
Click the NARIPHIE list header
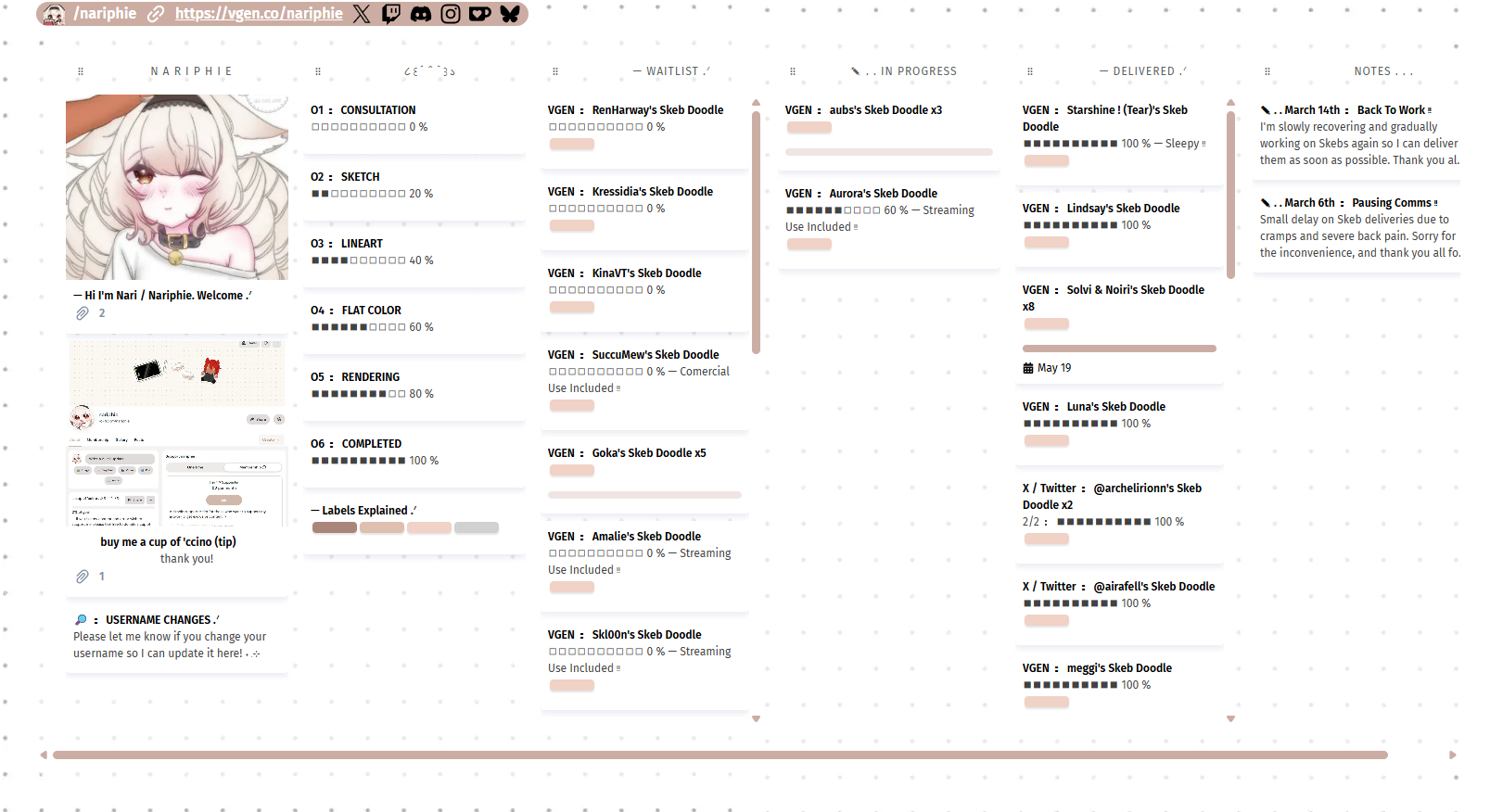(x=191, y=71)
